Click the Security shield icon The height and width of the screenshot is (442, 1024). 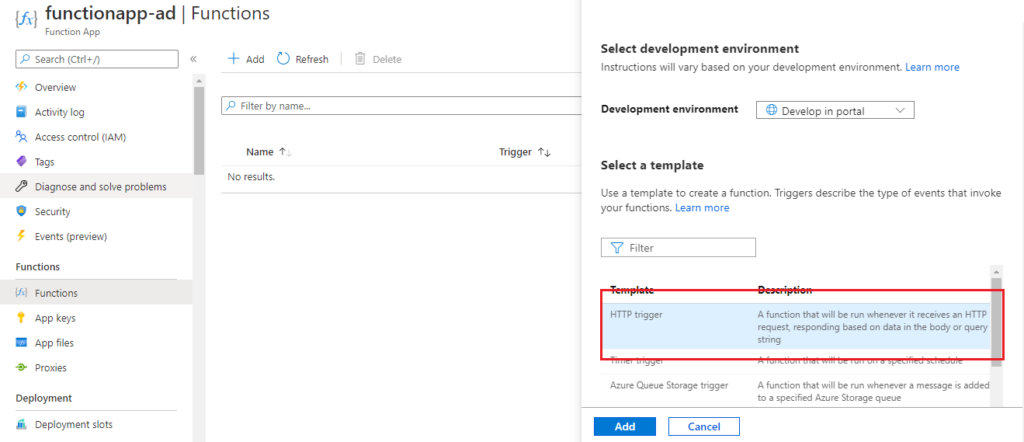[22, 211]
